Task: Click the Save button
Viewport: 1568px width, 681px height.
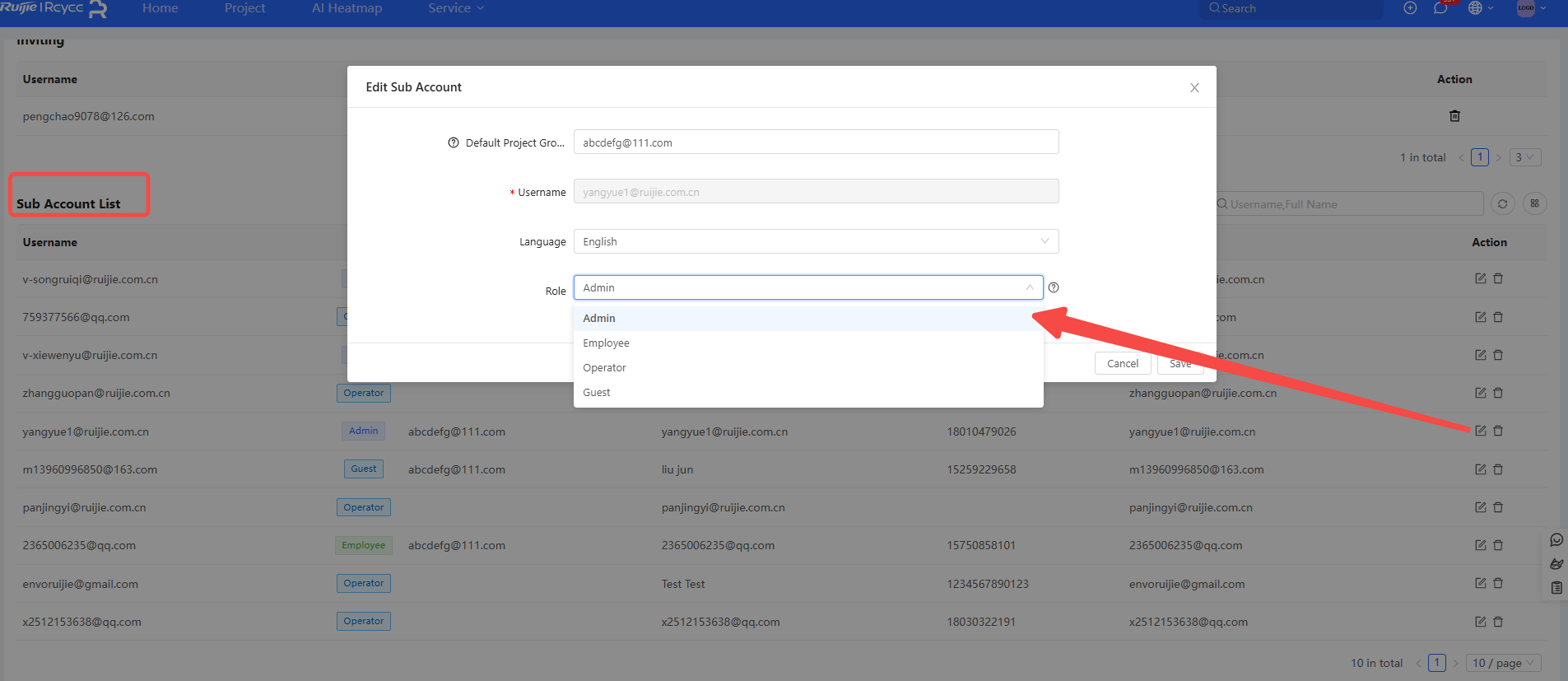Action: 1180,363
